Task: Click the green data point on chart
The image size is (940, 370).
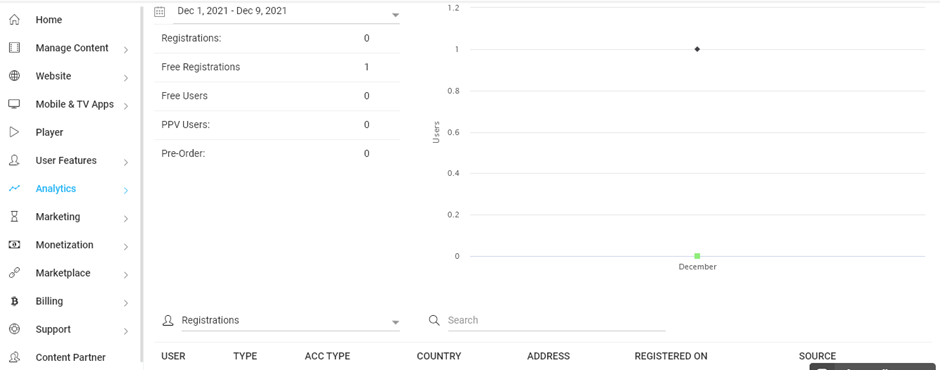Action: point(697,256)
